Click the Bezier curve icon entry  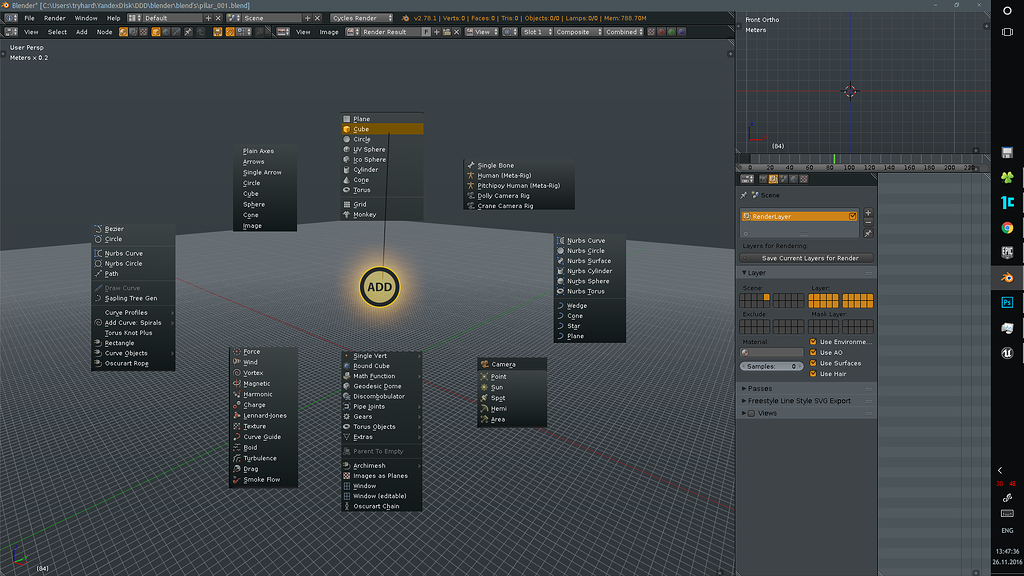[99, 229]
